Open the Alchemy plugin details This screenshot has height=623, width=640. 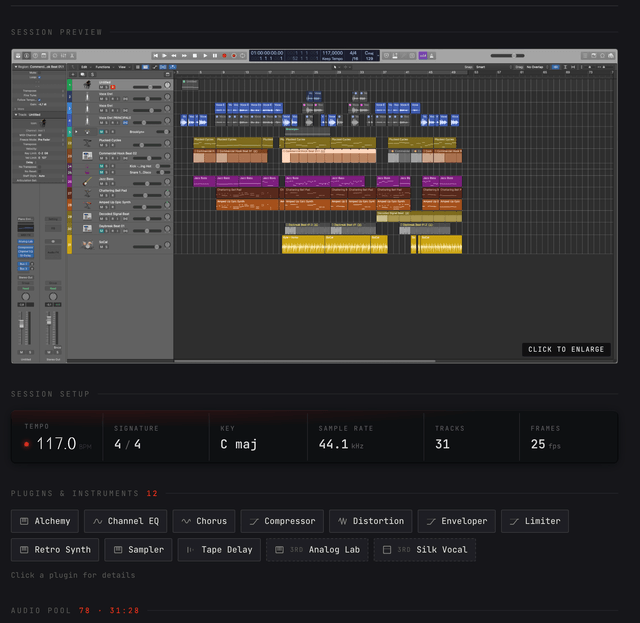45,521
